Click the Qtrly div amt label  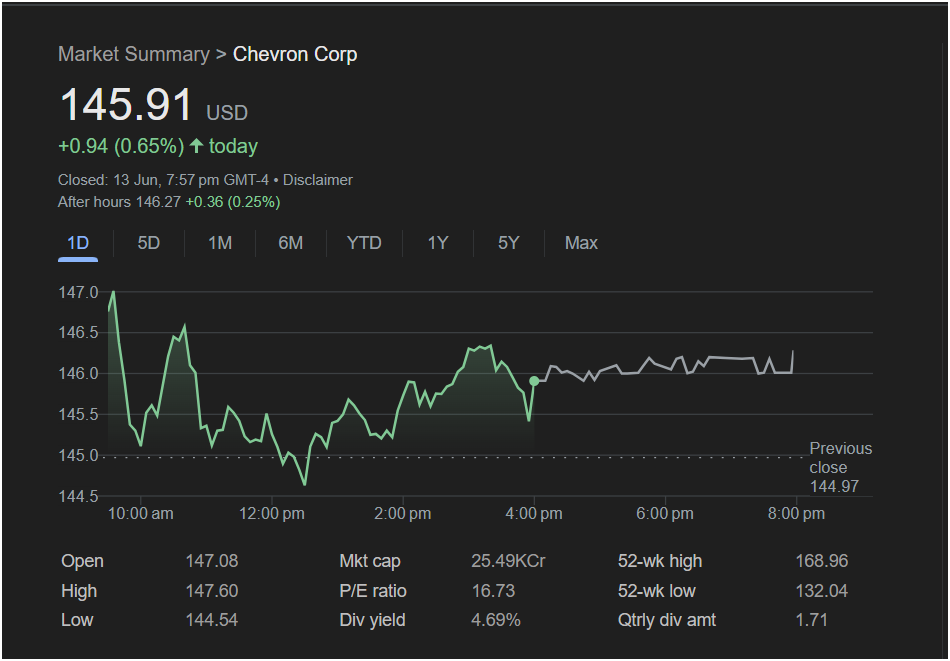point(667,620)
